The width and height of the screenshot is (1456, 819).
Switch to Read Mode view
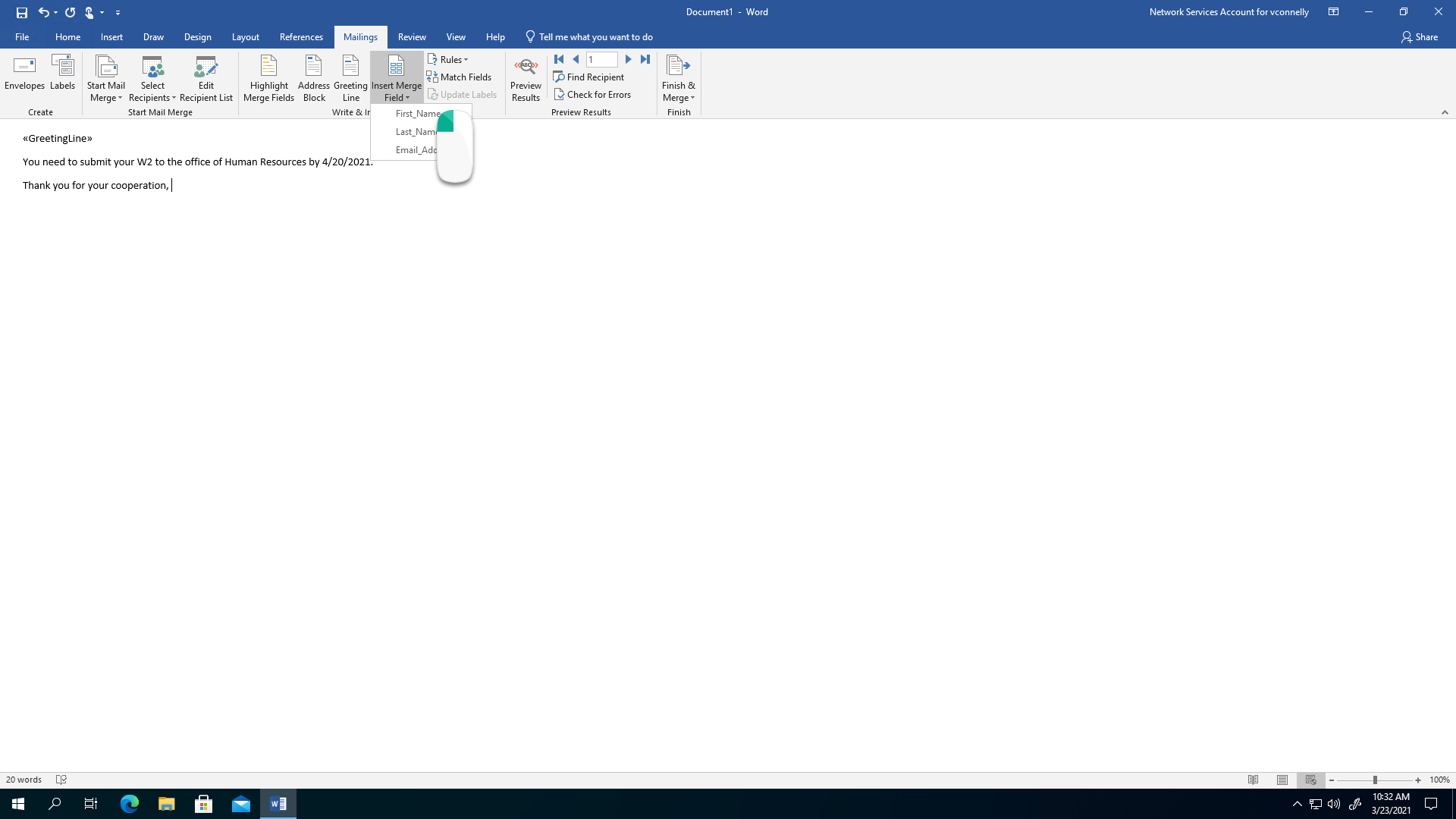coord(1254,780)
